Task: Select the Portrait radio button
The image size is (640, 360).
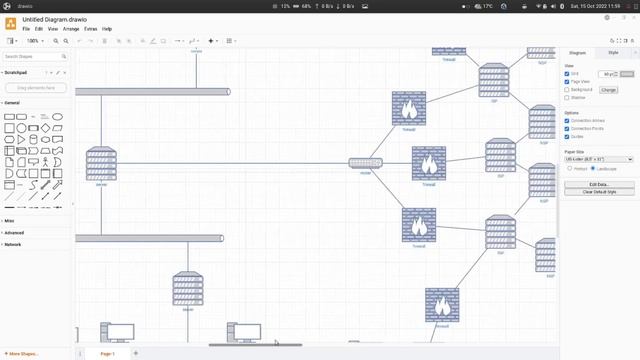Action: [569, 168]
